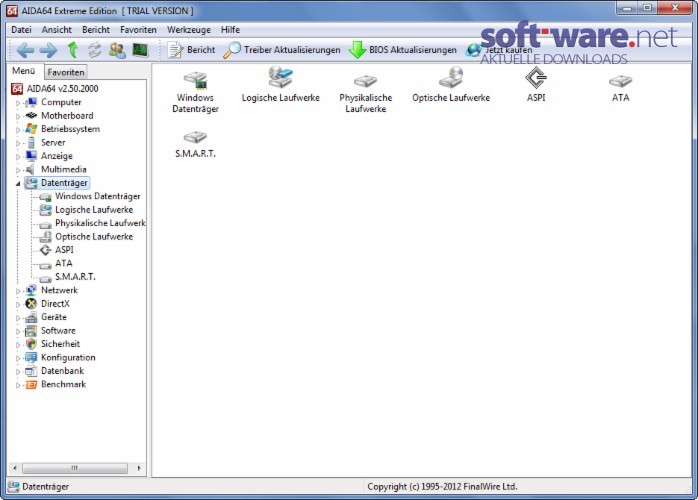Open the Werkzeuge menu
The image size is (698, 500).
coord(189,30)
